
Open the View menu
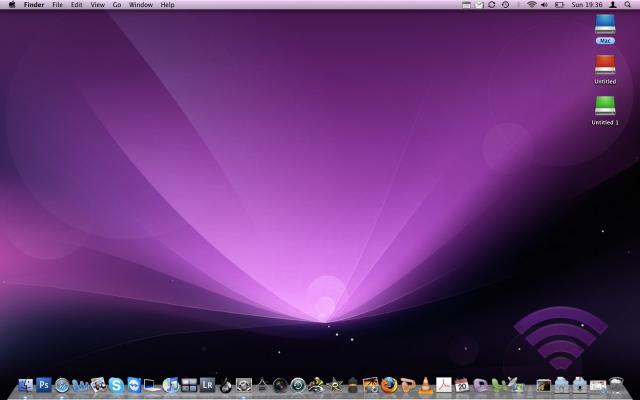pos(98,5)
